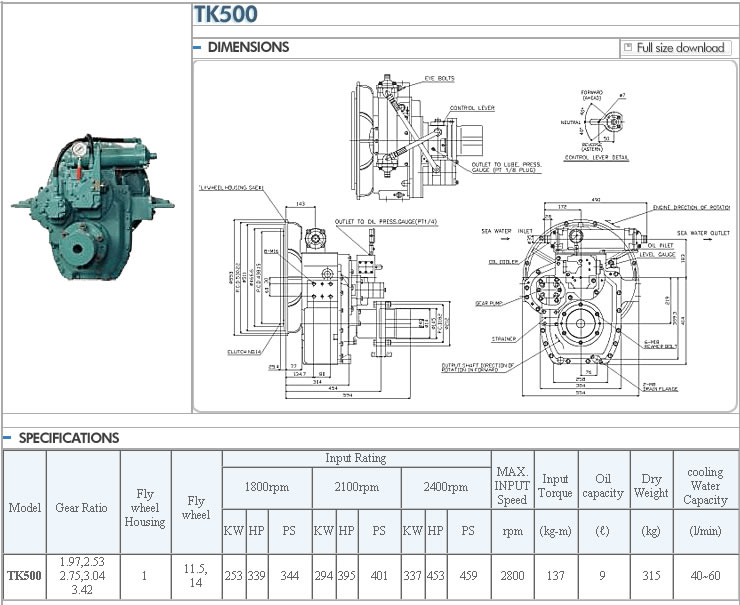Click the 2400rpm header cell
The height and width of the screenshot is (605, 740).
click(446, 487)
